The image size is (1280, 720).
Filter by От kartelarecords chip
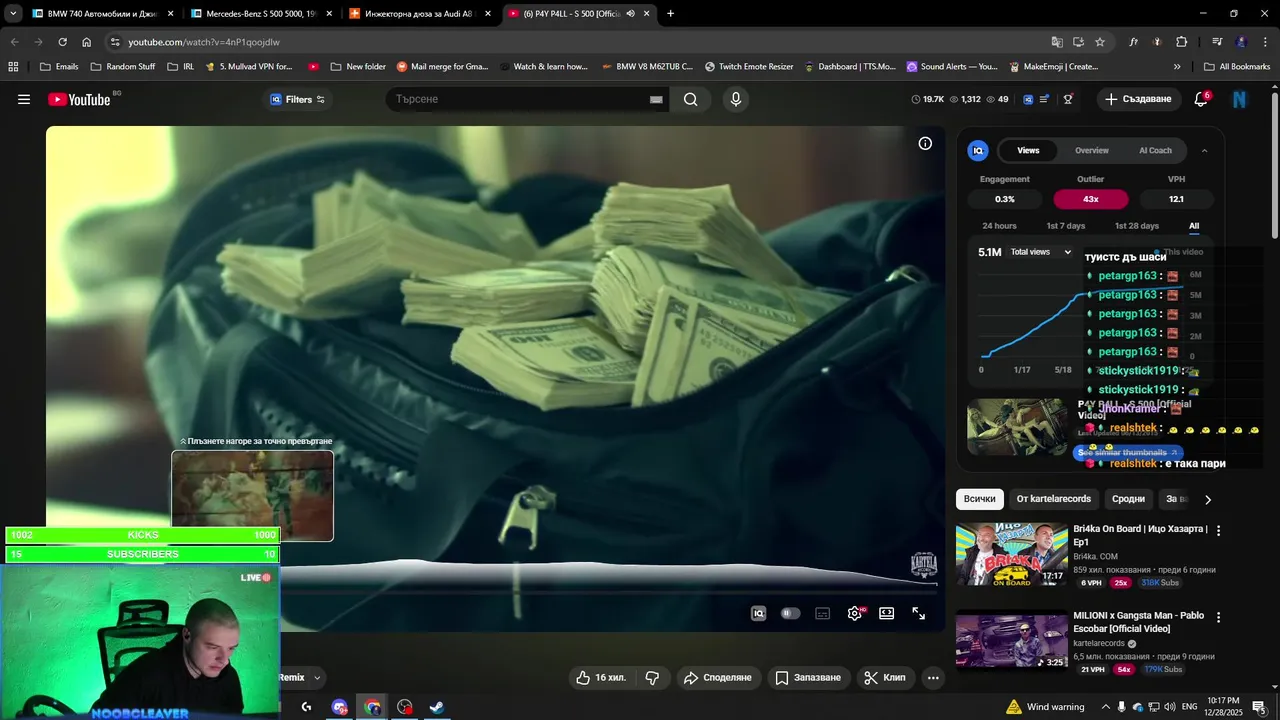(x=1054, y=499)
